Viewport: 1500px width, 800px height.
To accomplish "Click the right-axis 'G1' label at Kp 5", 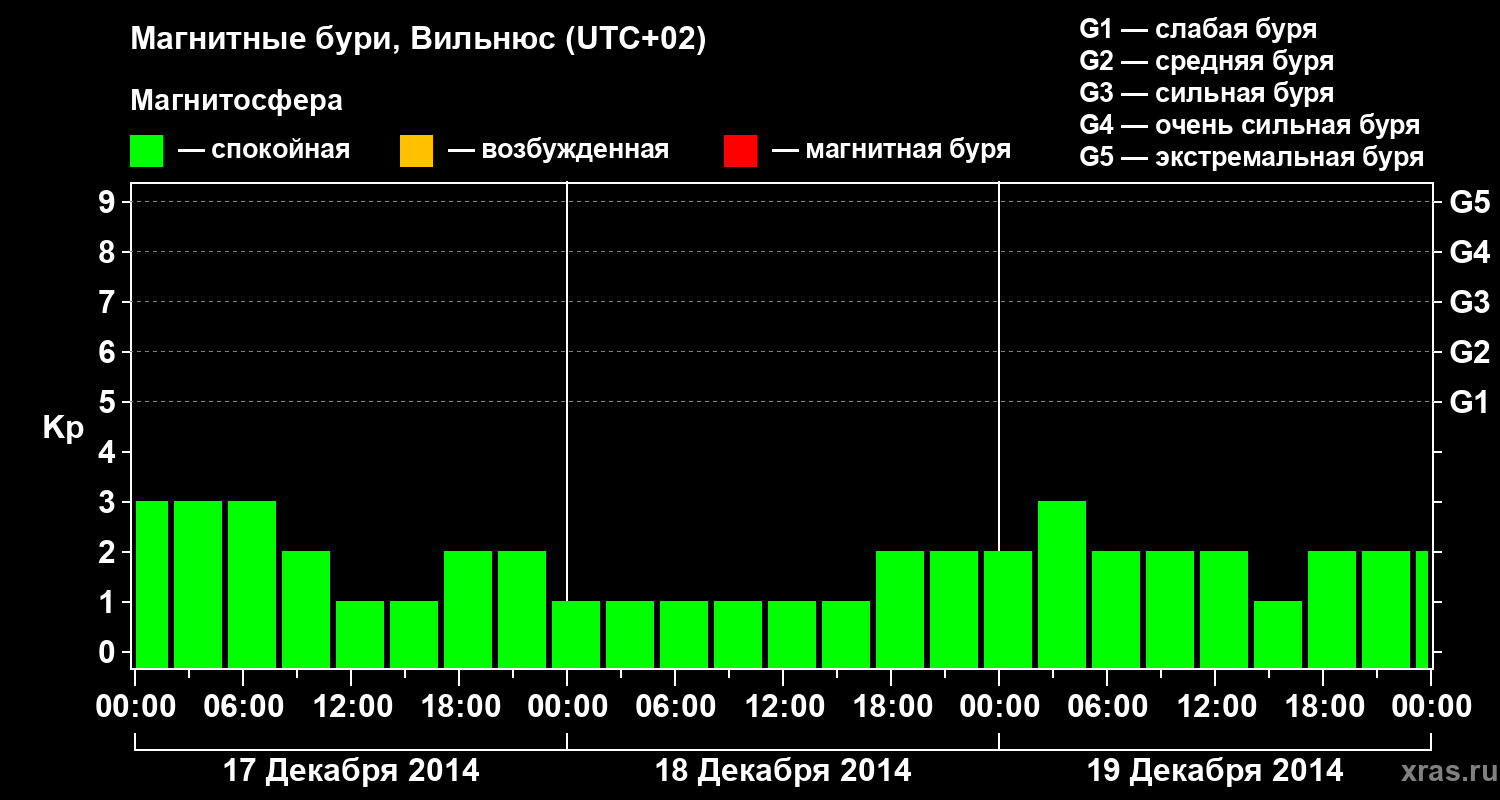I will click(x=1469, y=402).
